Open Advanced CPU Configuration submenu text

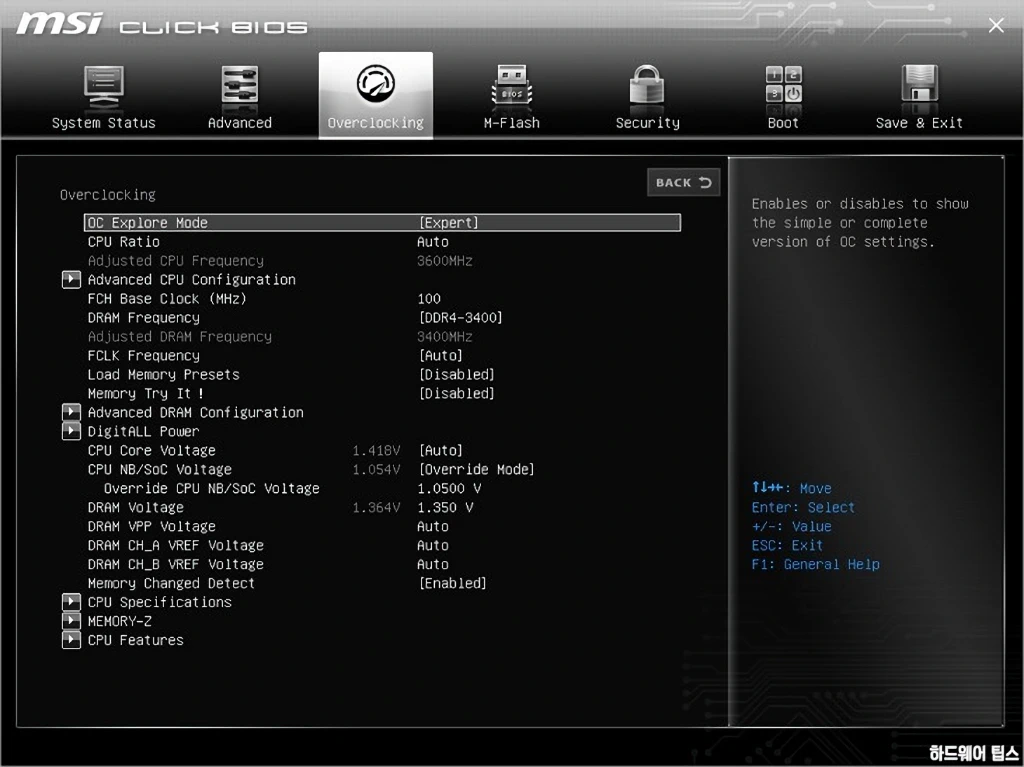[191, 280]
